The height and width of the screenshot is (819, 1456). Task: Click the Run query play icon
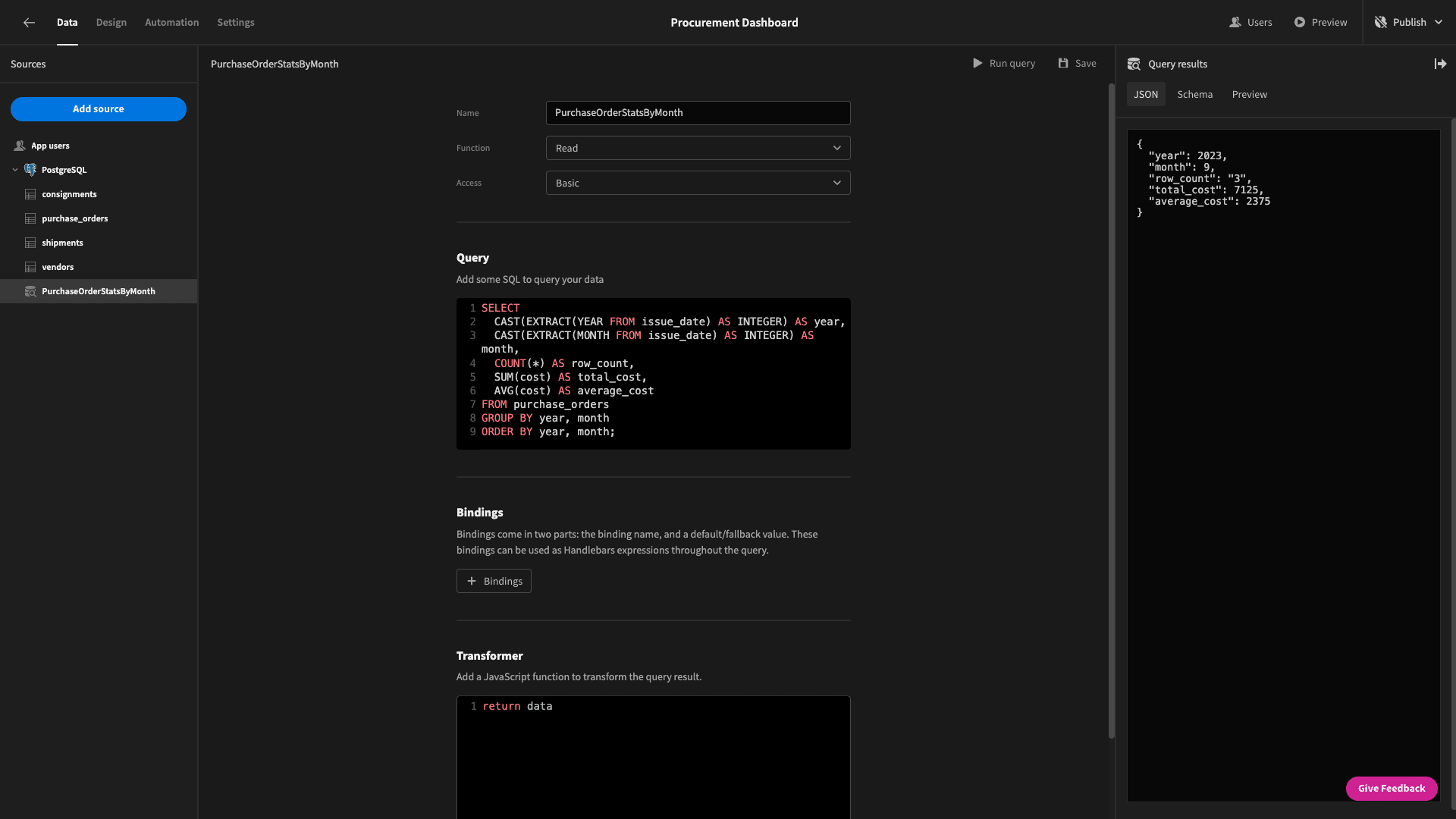tap(977, 64)
